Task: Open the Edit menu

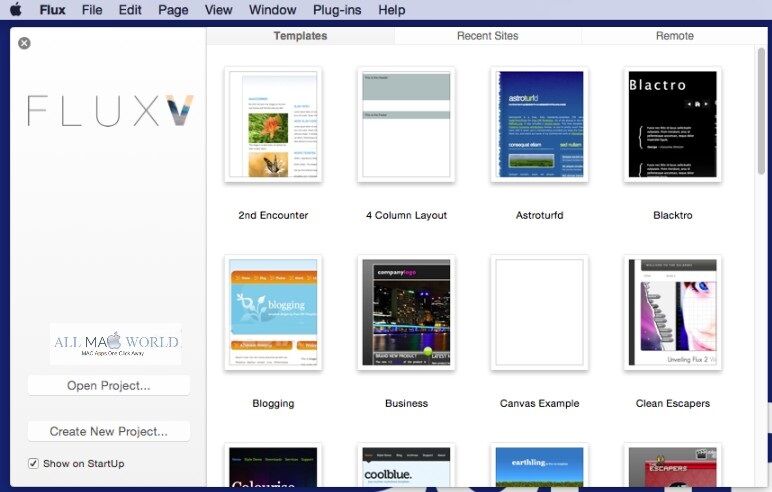Action: tap(130, 10)
